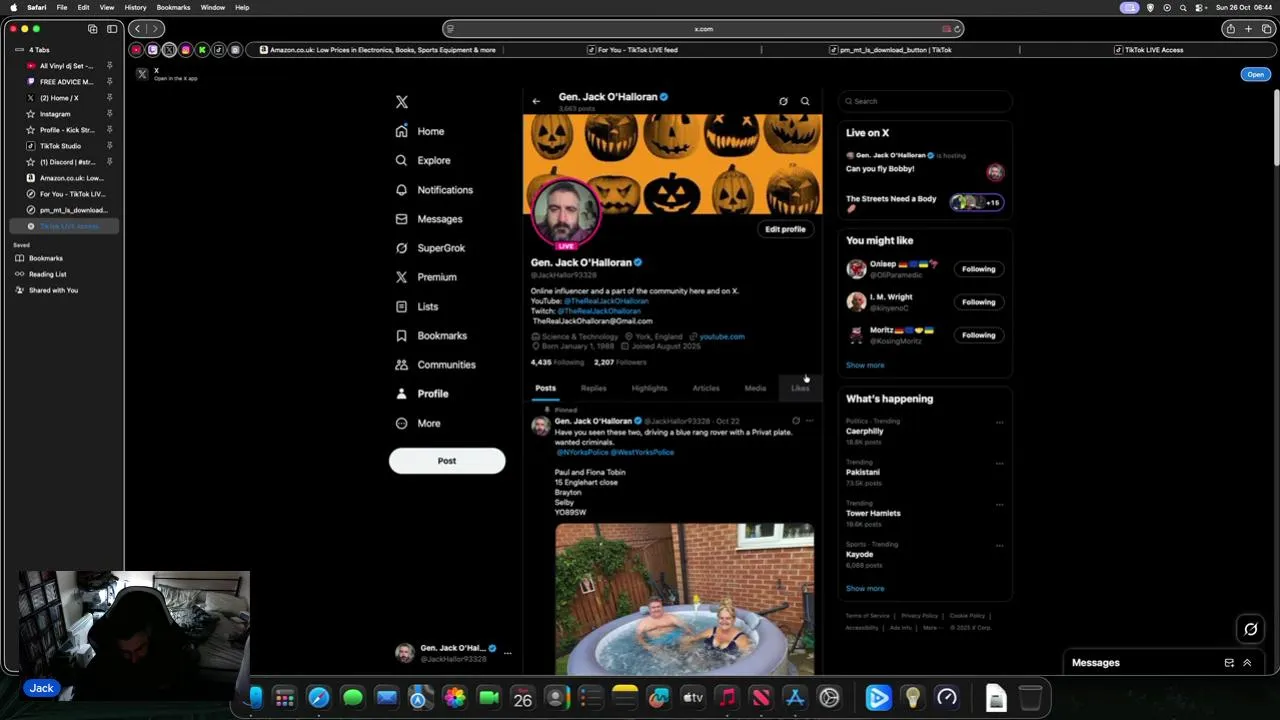Collapse the 4 Tabs group in sidebar
This screenshot has width=1280, height=720.
[x=19, y=50]
